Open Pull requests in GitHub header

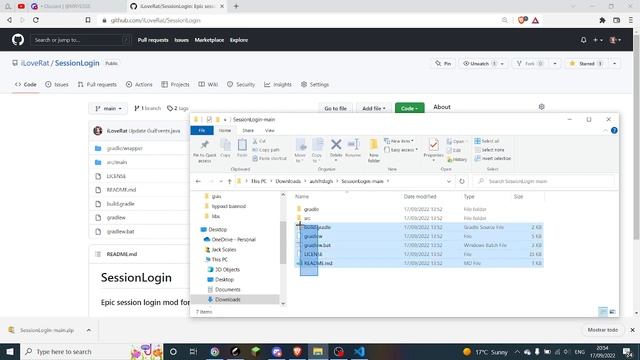[153, 40]
